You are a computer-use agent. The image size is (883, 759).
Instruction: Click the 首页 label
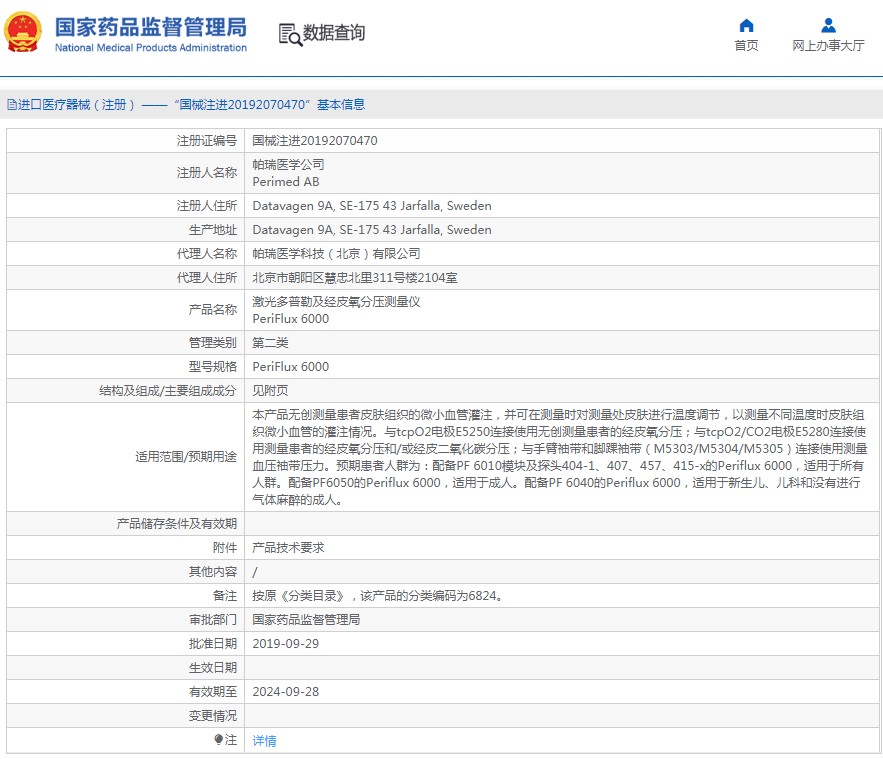point(746,46)
